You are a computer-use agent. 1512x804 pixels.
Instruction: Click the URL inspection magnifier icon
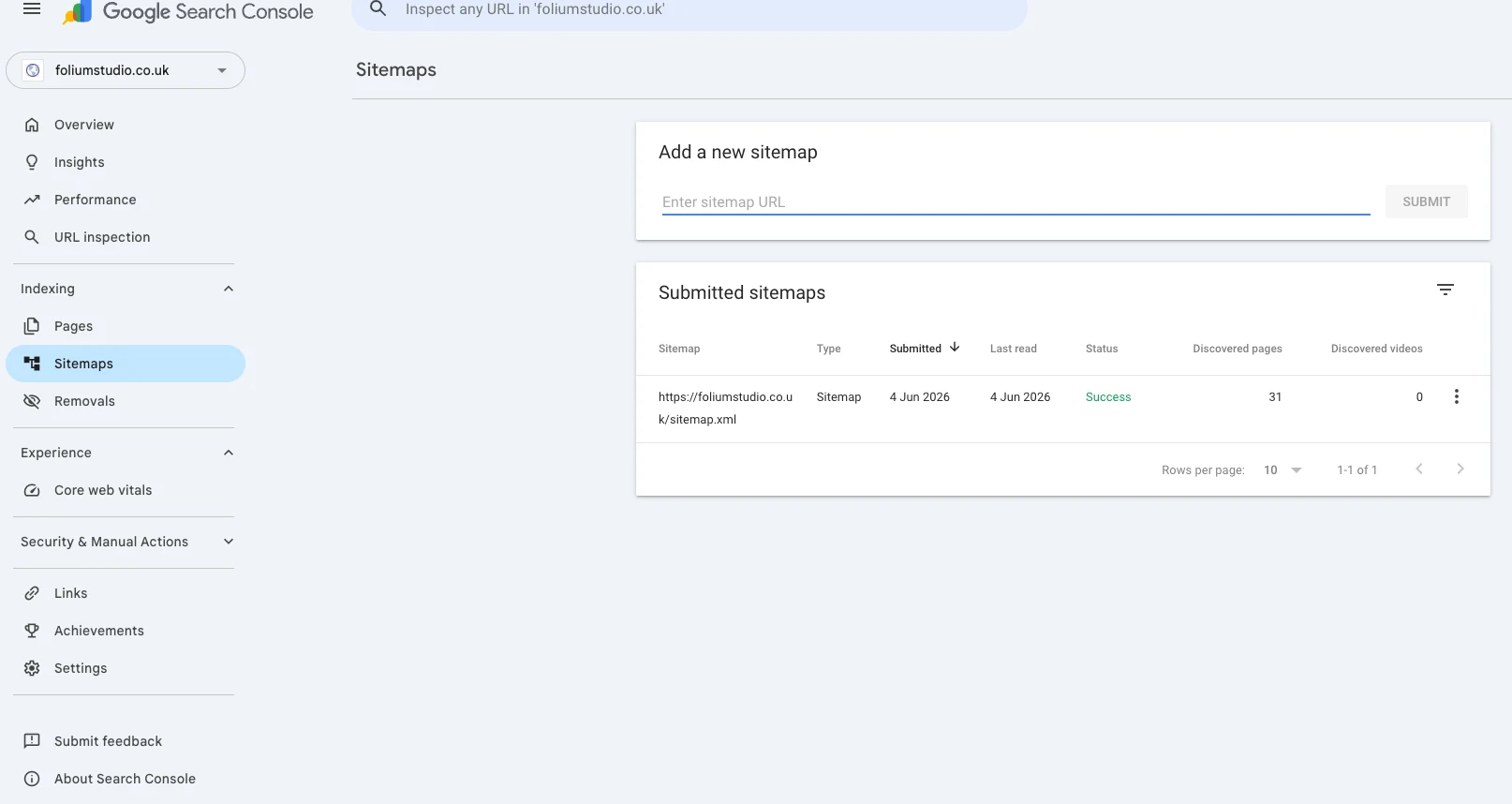point(32,237)
